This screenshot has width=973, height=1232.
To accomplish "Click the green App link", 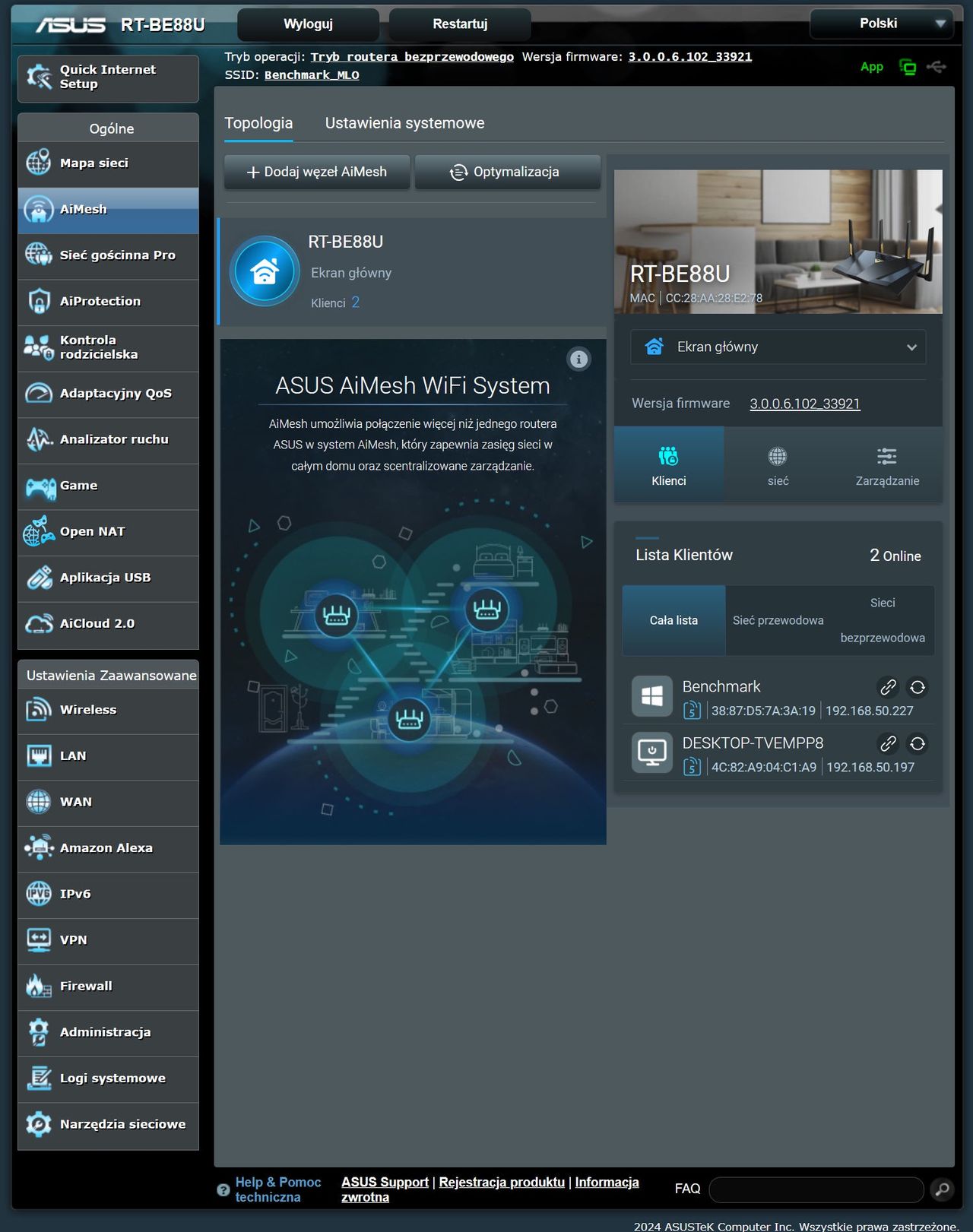I will tap(872, 67).
